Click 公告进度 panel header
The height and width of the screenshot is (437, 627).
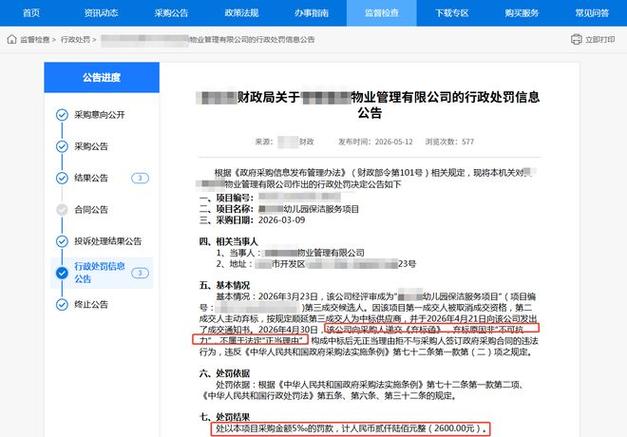click(x=102, y=77)
